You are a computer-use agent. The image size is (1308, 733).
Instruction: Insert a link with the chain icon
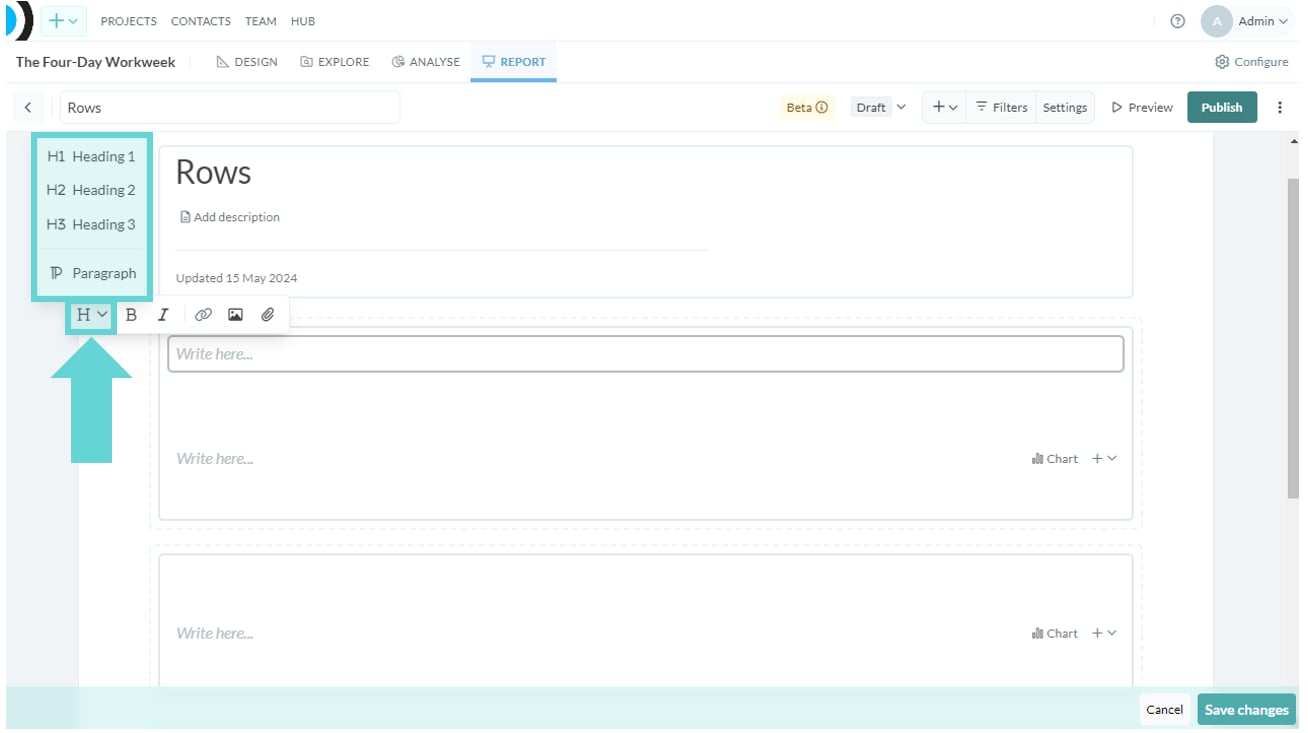(203, 314)
